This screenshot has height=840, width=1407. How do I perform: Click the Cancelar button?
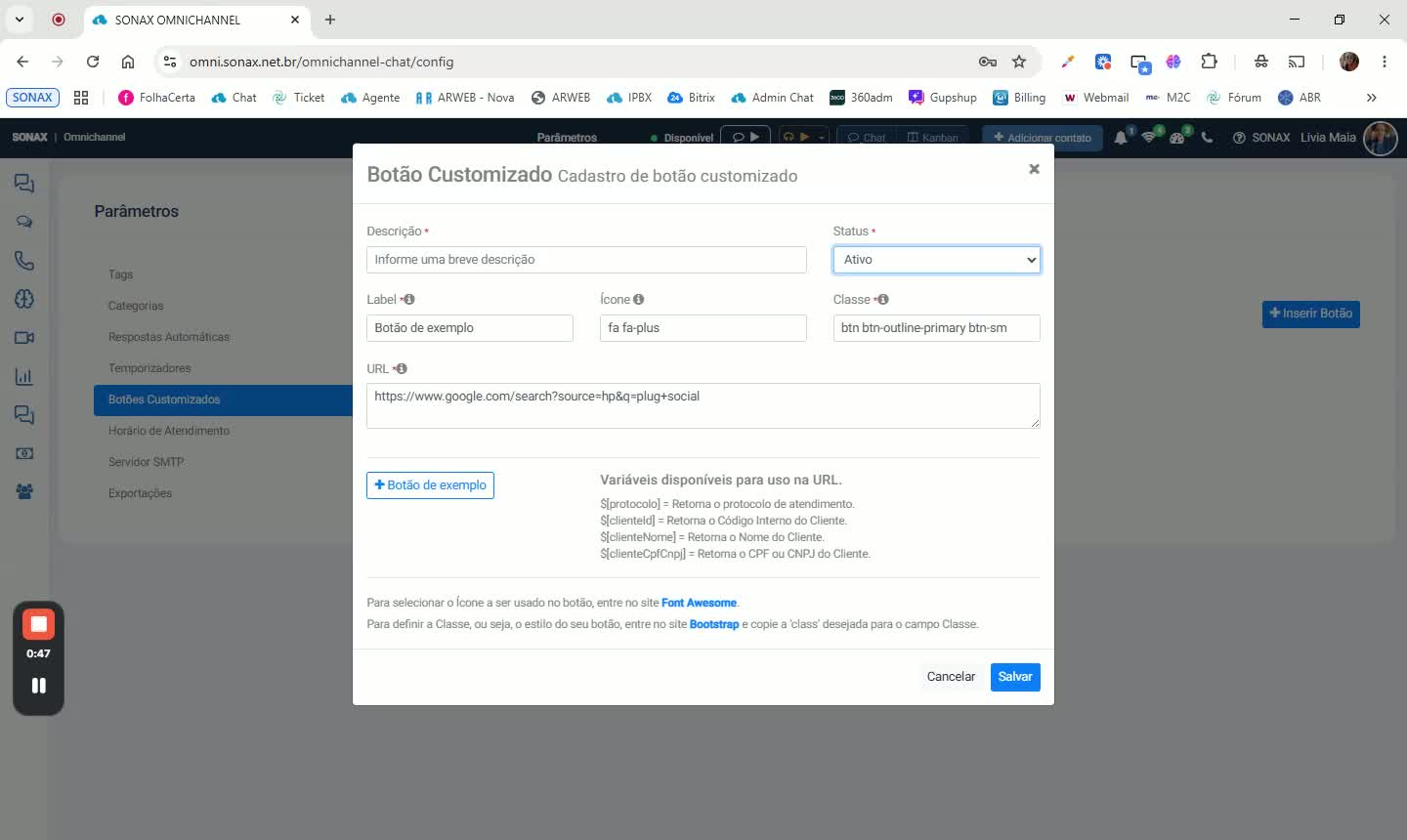coord(951,677)
